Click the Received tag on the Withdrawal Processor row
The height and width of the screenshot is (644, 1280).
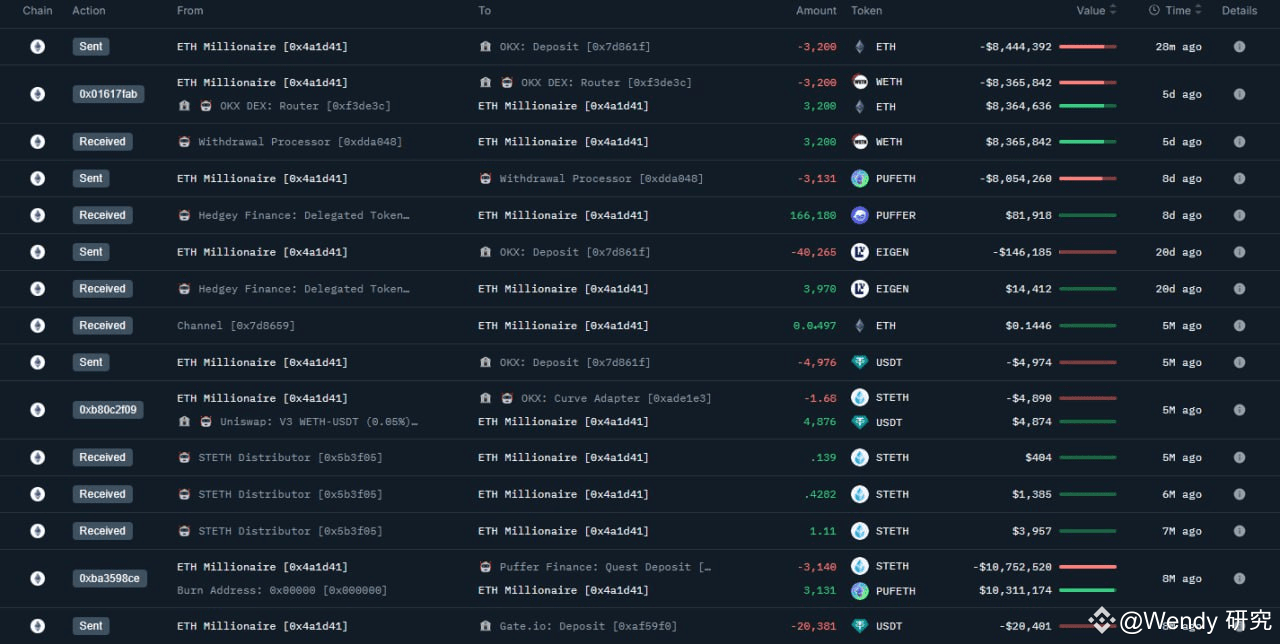(102, 141)
